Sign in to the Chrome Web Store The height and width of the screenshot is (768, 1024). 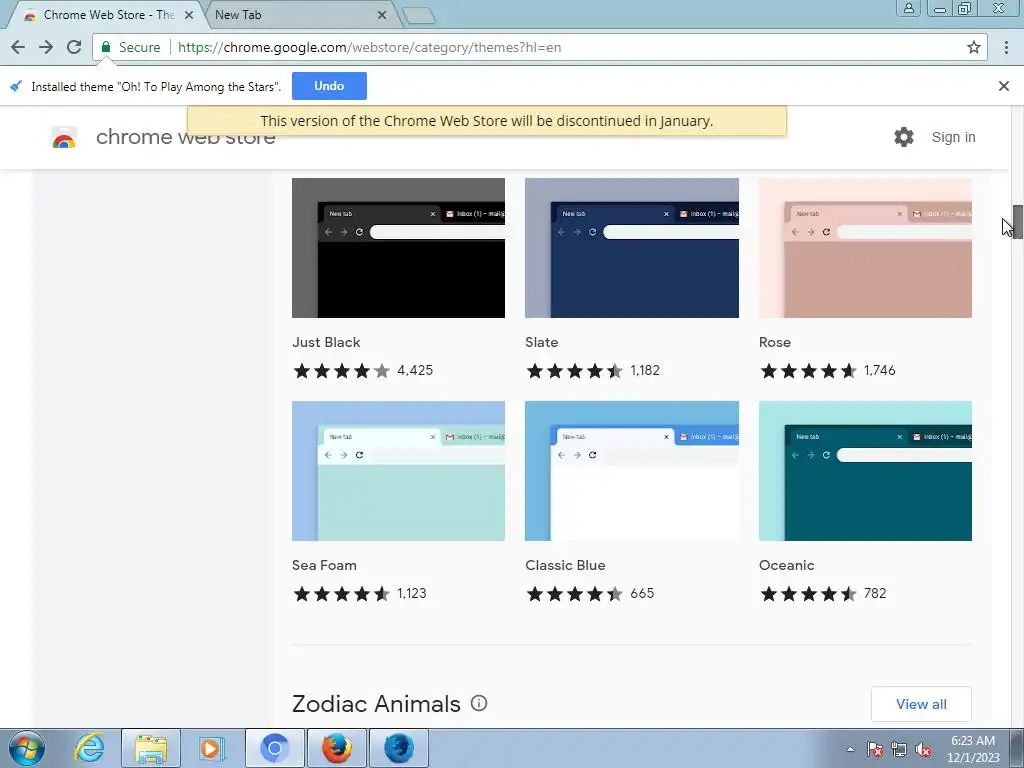[x=953, y=137]
